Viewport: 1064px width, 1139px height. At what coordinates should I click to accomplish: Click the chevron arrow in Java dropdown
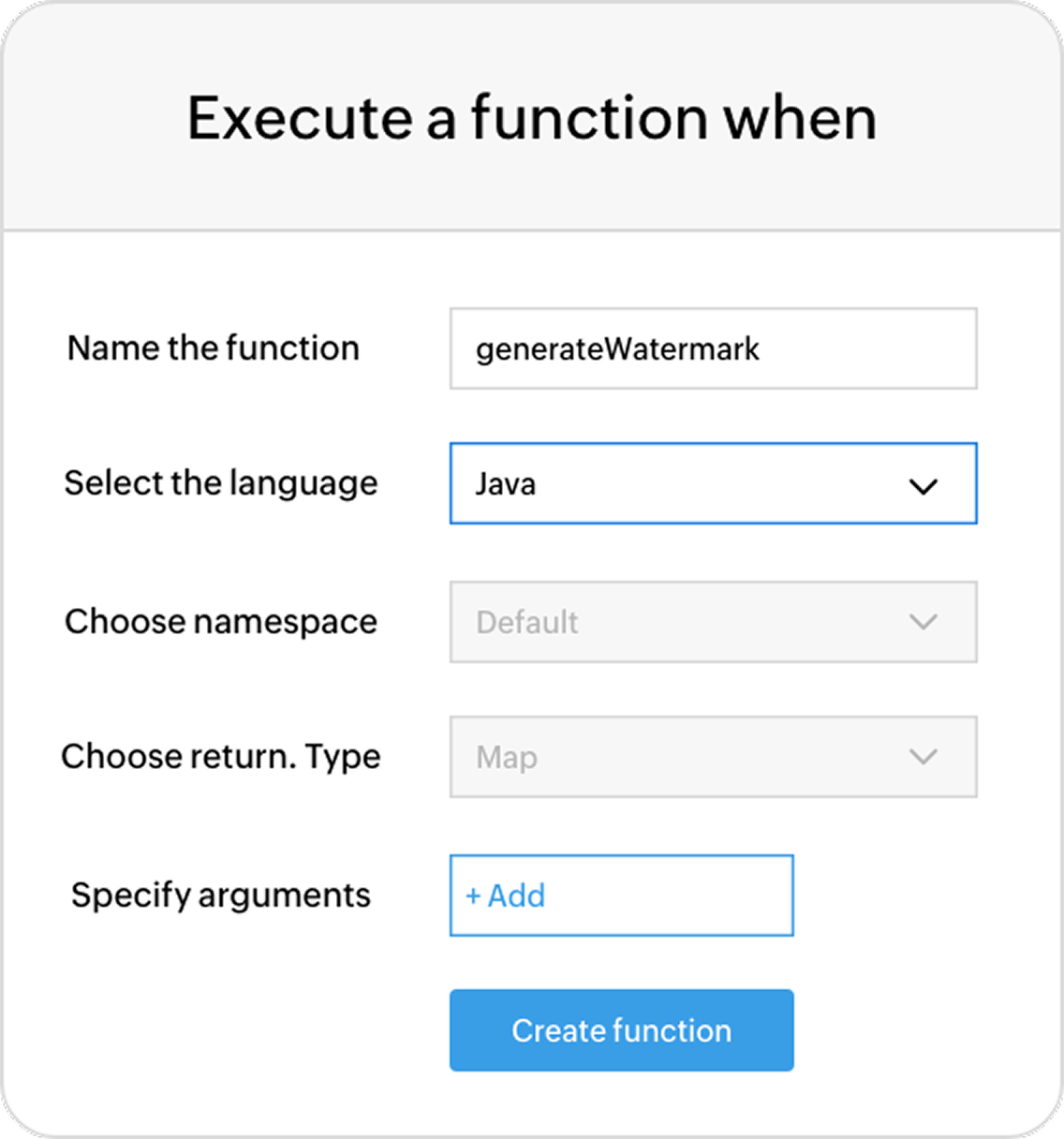pos(924,486)
